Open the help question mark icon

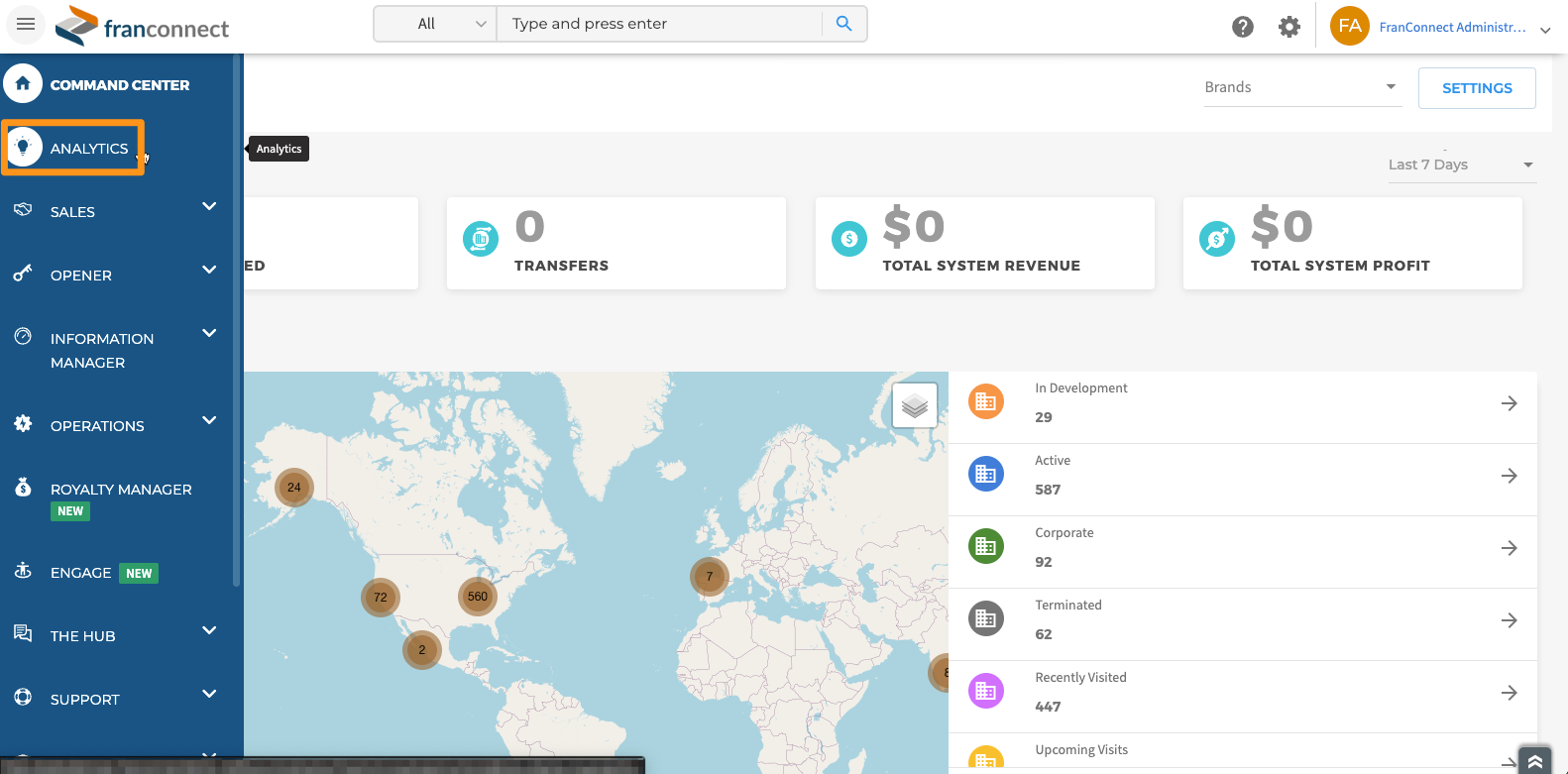1243,27
